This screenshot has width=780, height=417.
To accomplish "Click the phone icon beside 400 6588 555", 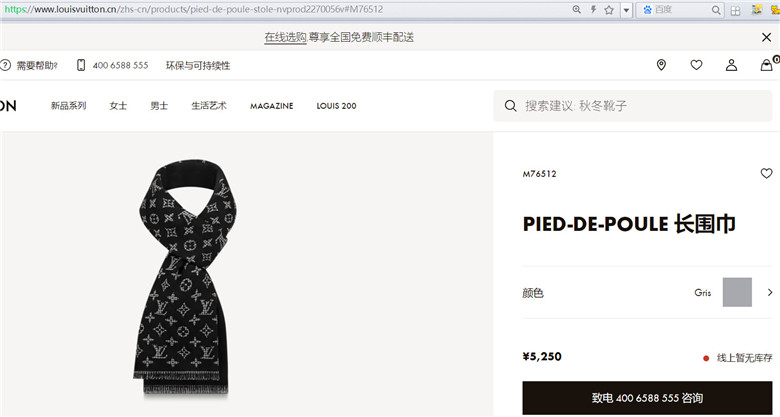I will [x=81, y=65].
